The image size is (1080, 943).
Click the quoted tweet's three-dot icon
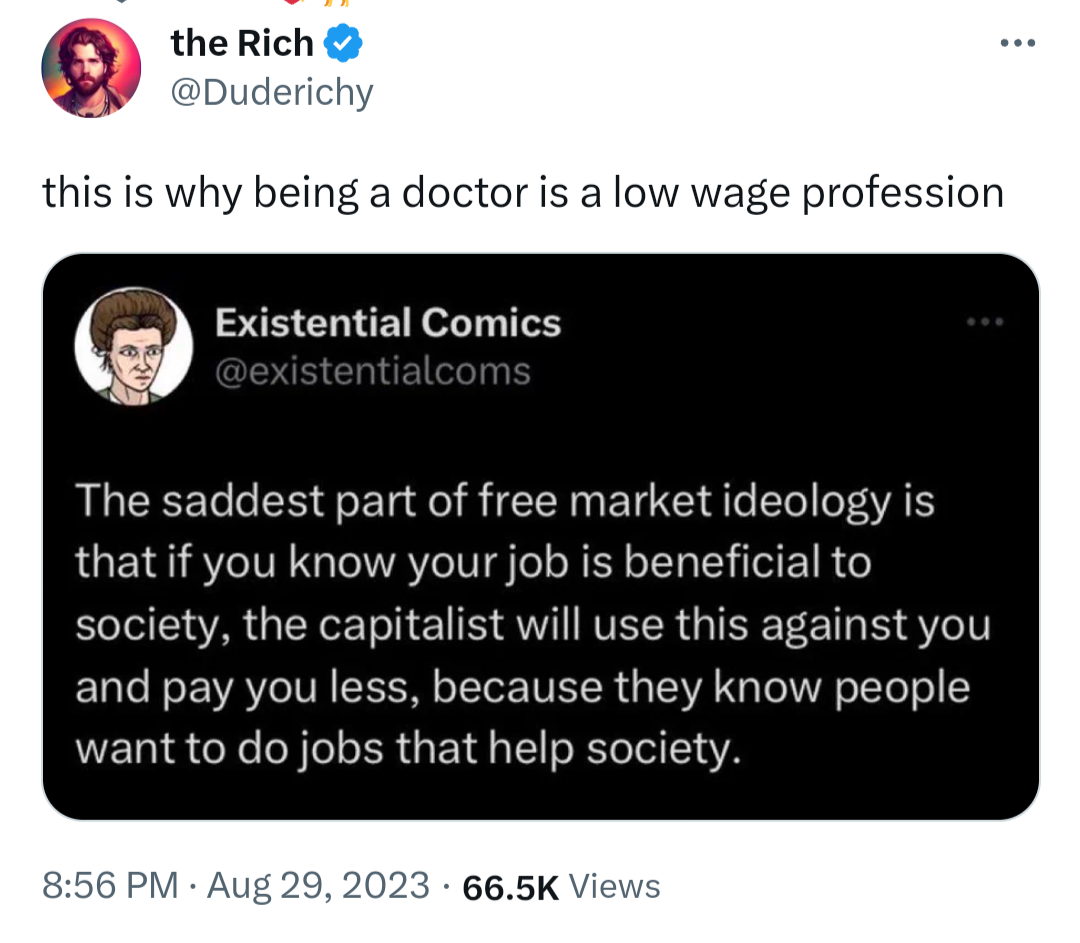pyautogui.click(x=983, y=323)
